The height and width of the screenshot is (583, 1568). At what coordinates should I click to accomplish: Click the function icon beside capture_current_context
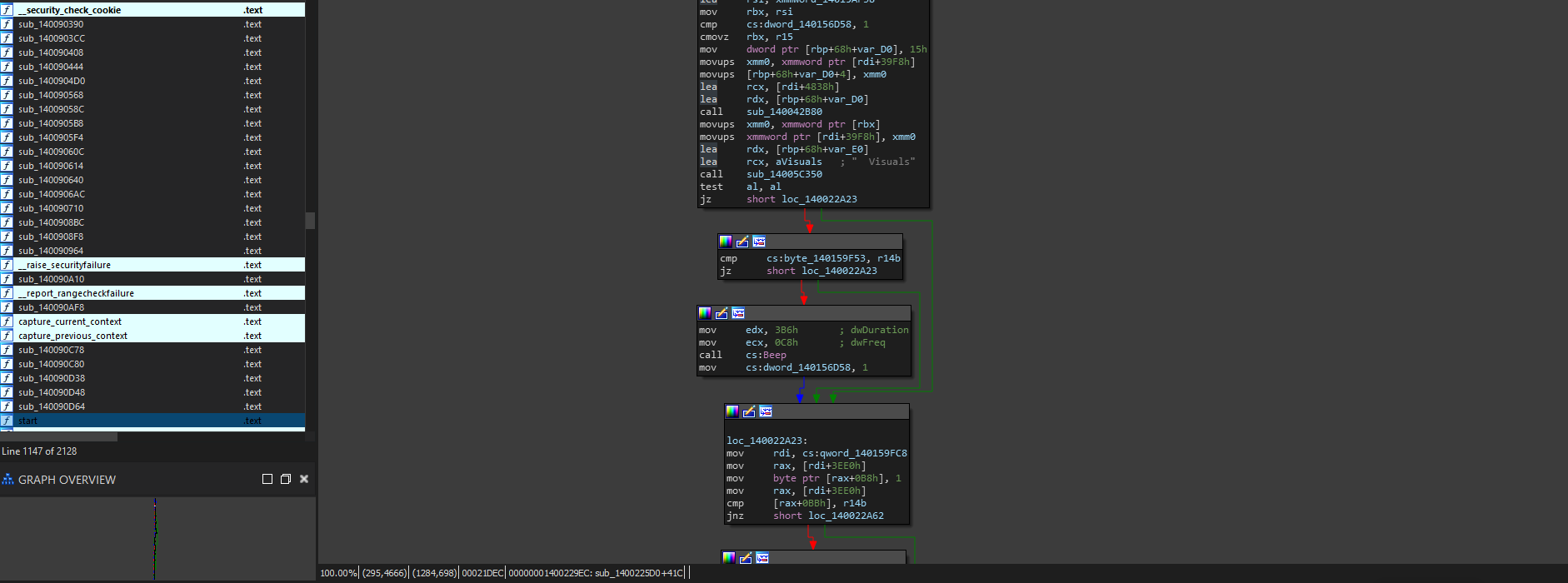(7, 321)
